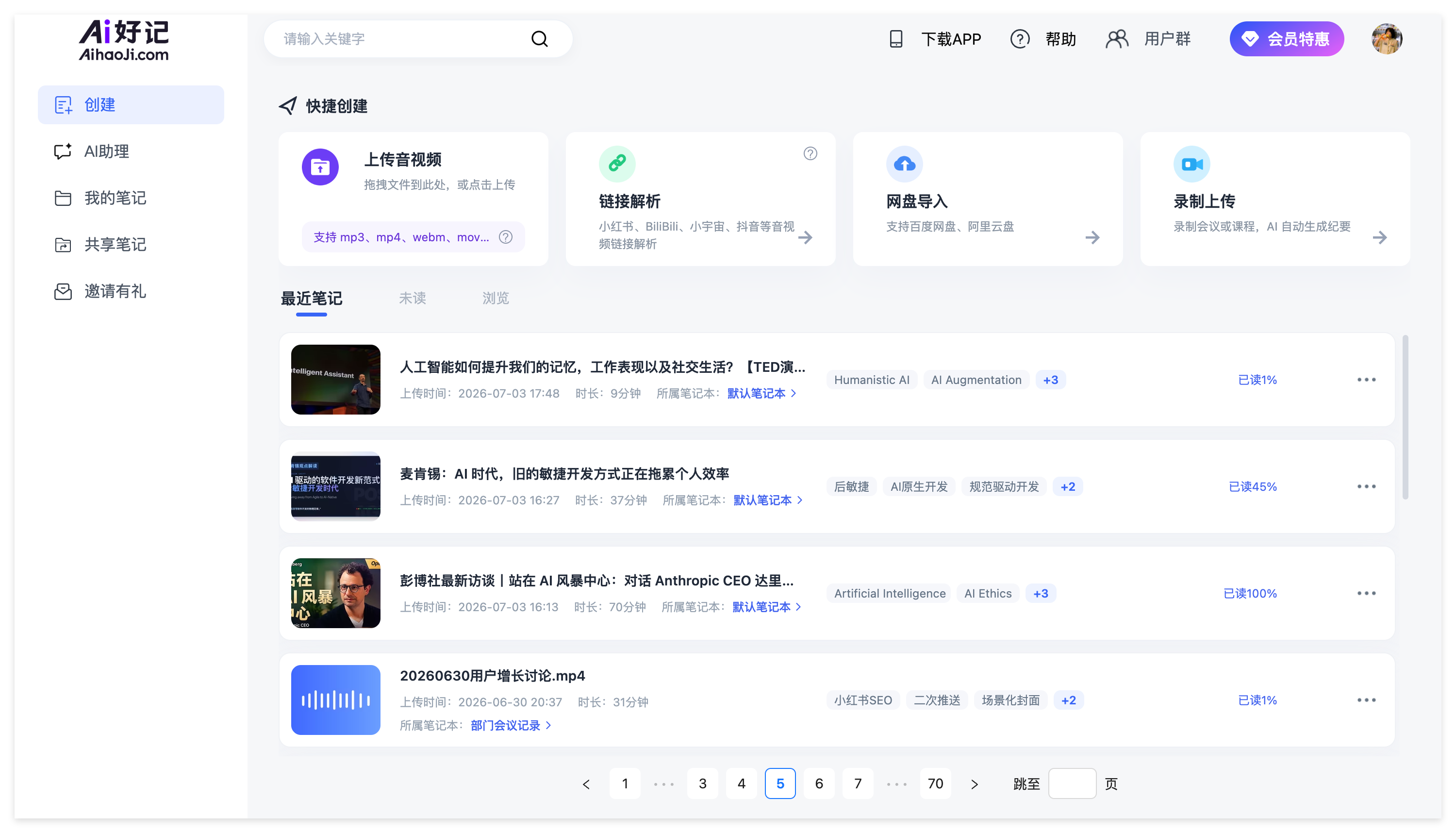Click the 邀请有礼 envelope icon
This screenshot has height=833, width=1456.
click(63, 291)
